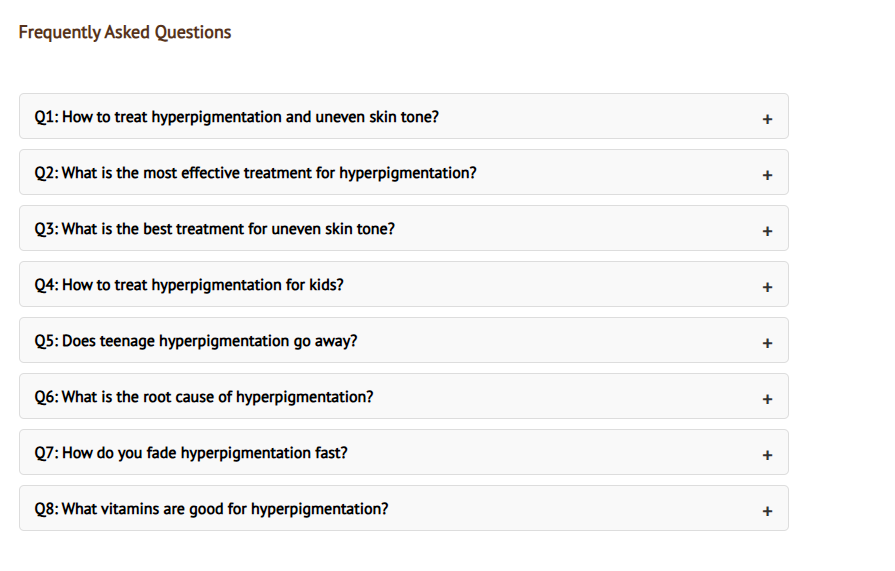The width and height of the screenshot is (895, 571).
Task: Open Q4 answer via plus icon
Action: pos(767,287)
